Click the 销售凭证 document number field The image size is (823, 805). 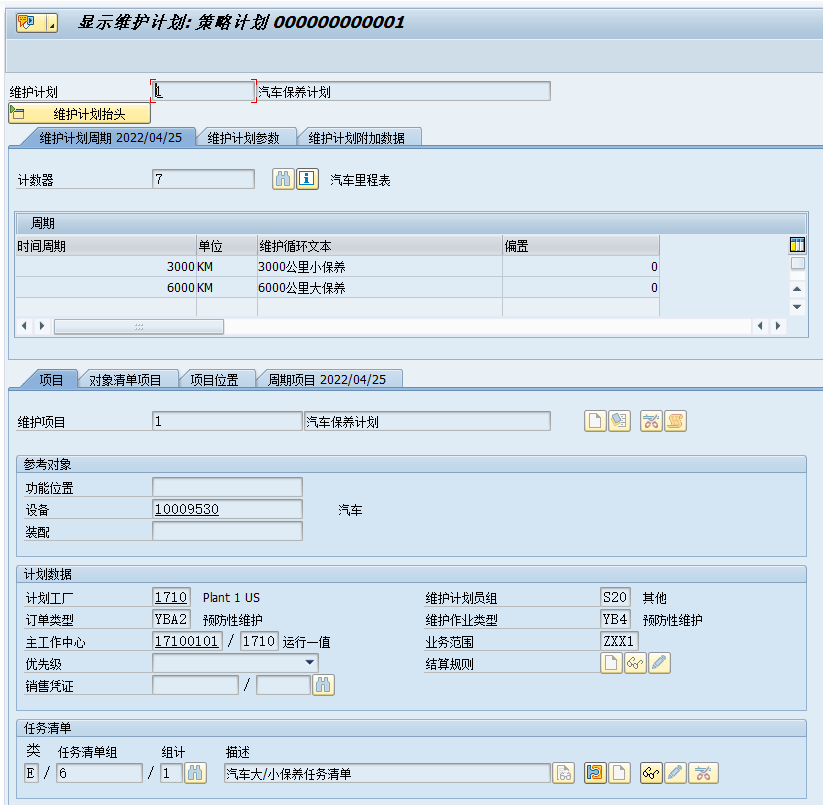[x=195, y=685]
